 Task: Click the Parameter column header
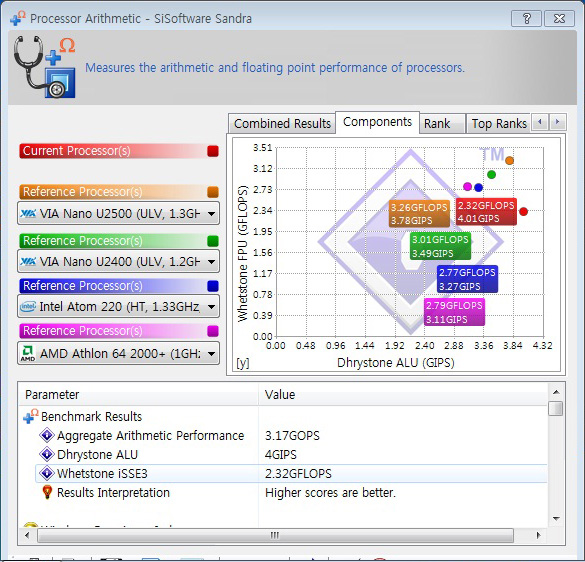138,394
